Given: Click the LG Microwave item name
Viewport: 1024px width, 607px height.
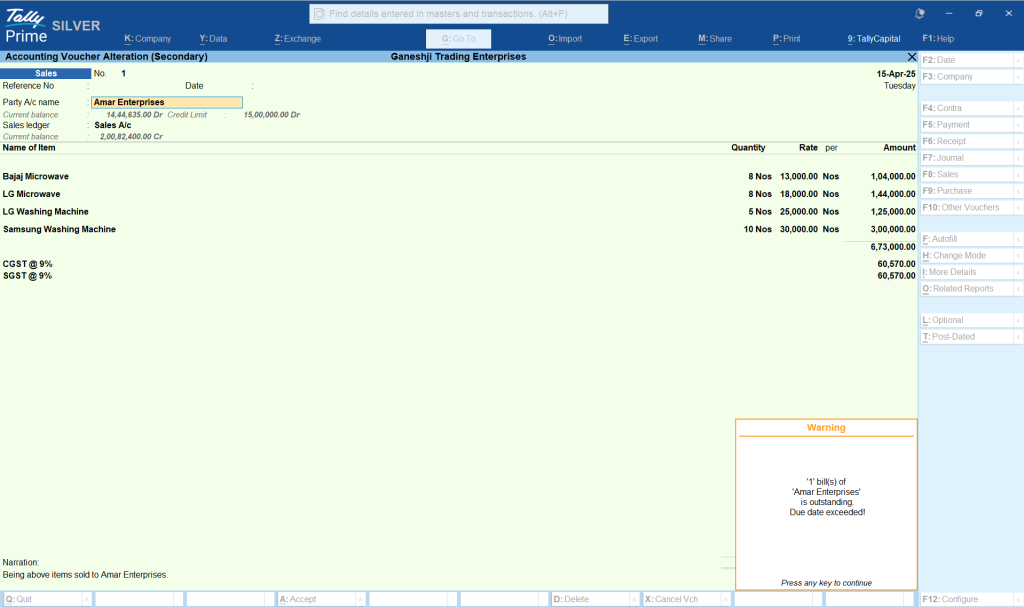Looking at the screenshot, I should coord(31,194).
